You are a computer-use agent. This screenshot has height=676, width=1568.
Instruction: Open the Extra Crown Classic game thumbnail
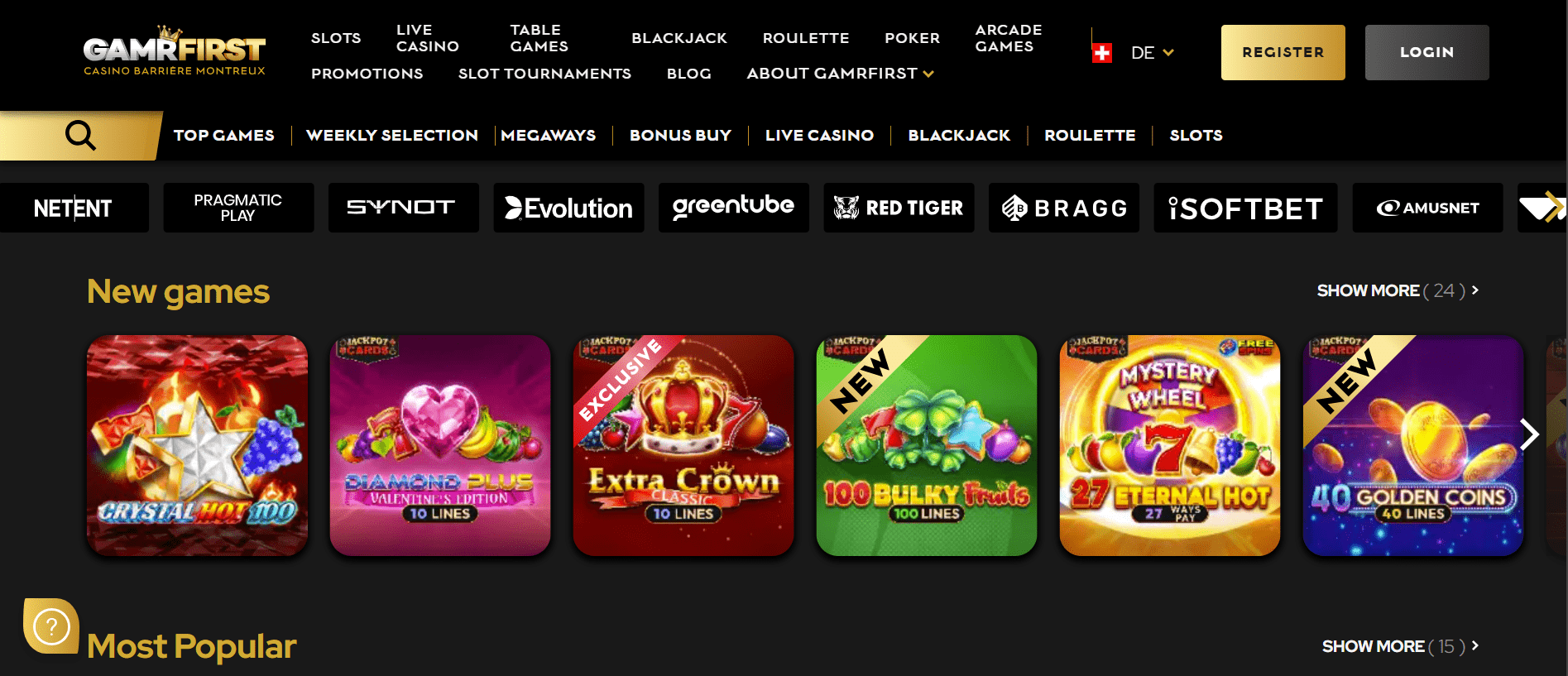(x=683, y=445)
